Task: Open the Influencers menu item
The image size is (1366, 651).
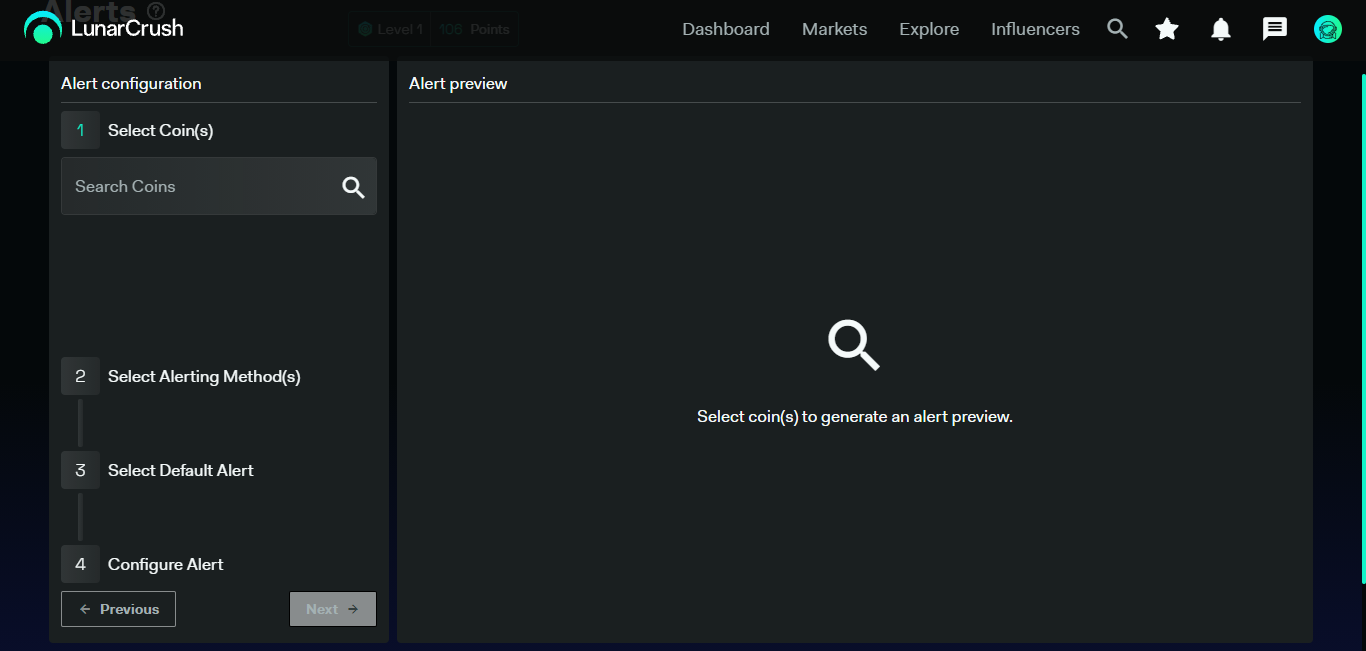Action: [x=1035, y=29]
